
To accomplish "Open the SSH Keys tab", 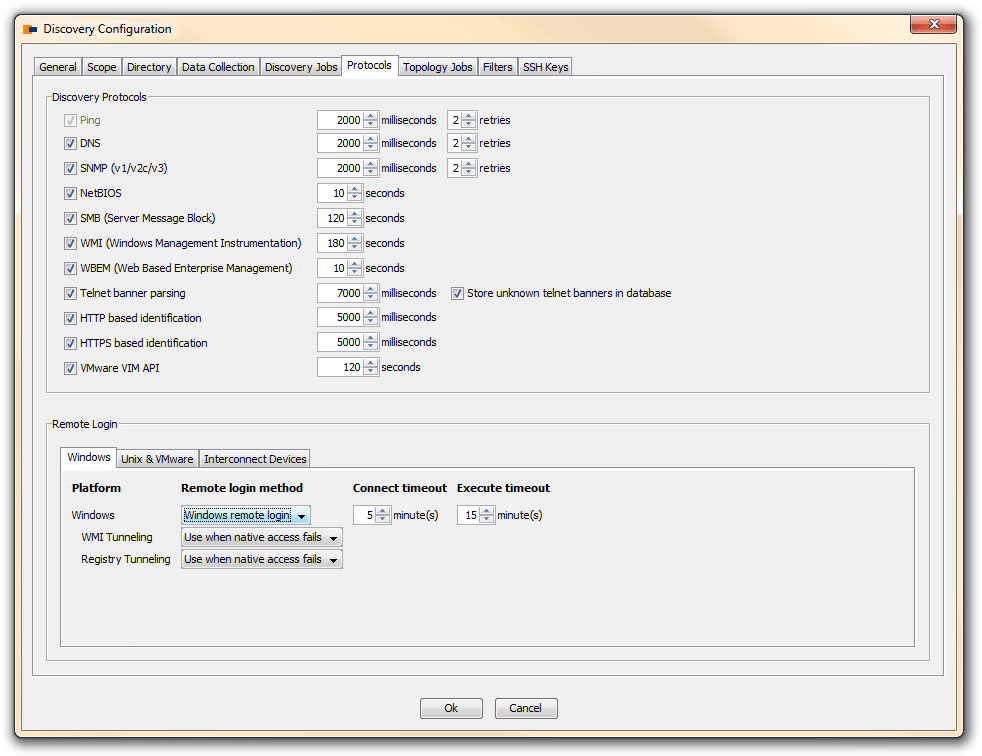I will [544, 65].
